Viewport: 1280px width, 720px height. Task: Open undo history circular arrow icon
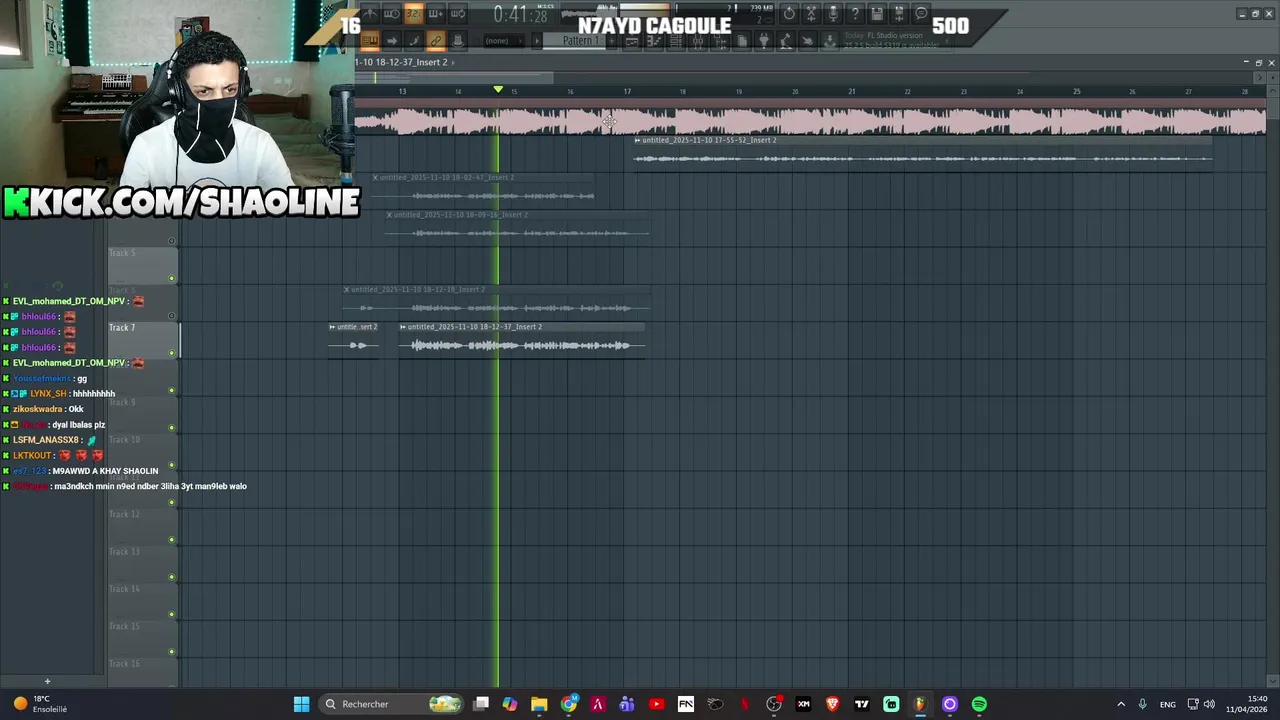click(x=789, y=14)
